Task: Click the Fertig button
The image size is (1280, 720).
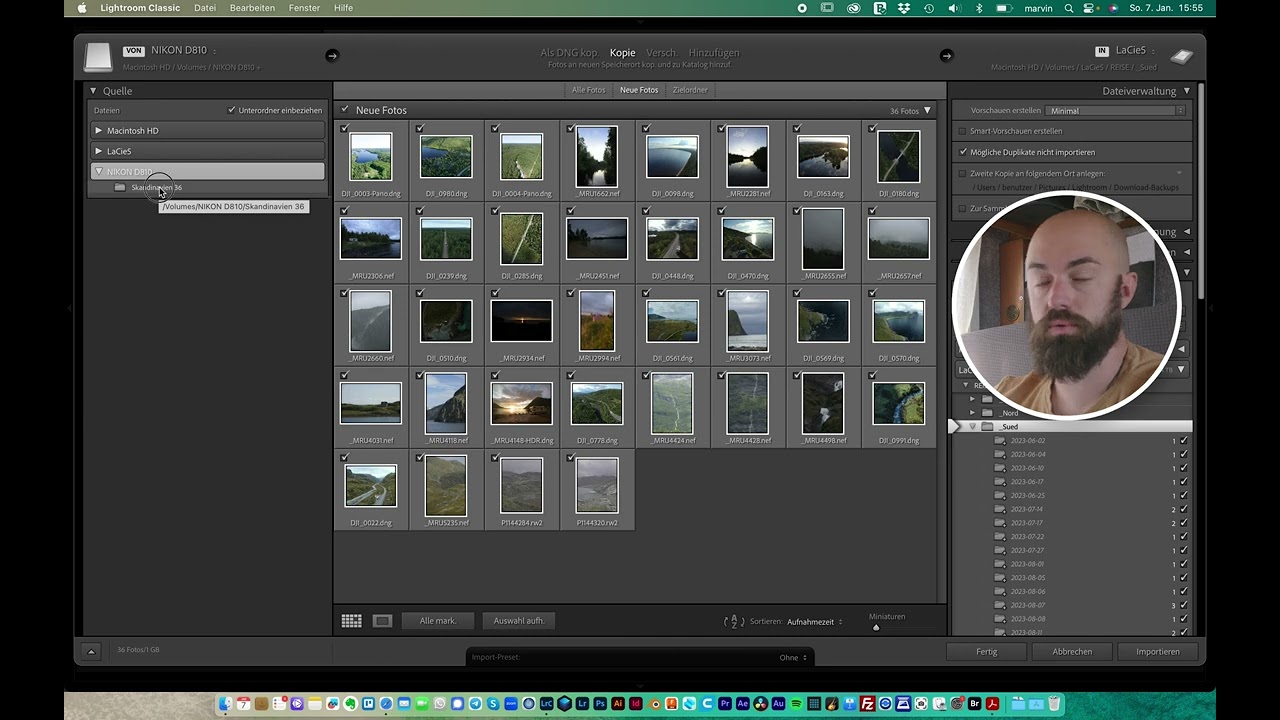Action: [x=987, y=651]
